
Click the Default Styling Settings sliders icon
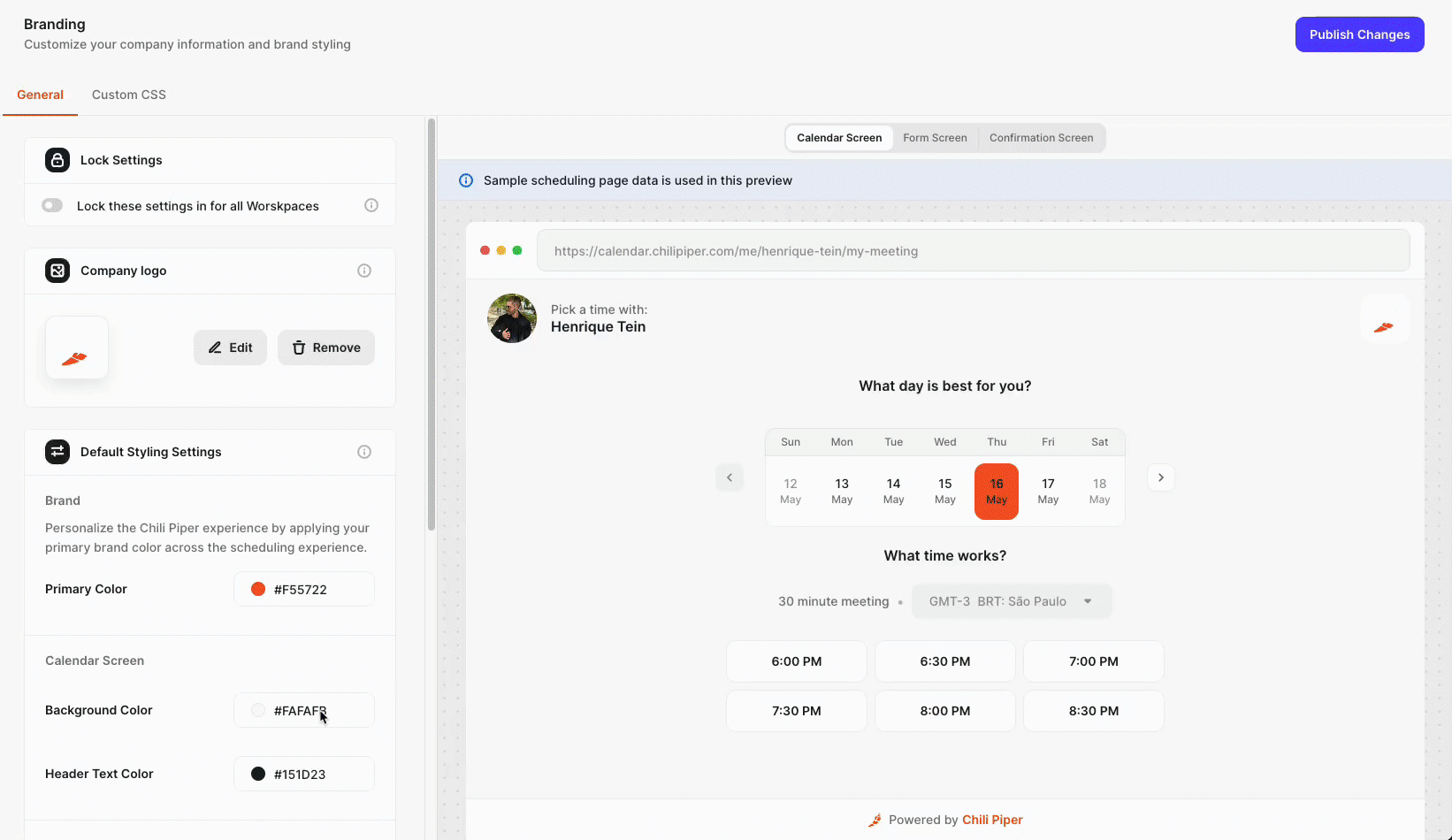pos(57,452)
